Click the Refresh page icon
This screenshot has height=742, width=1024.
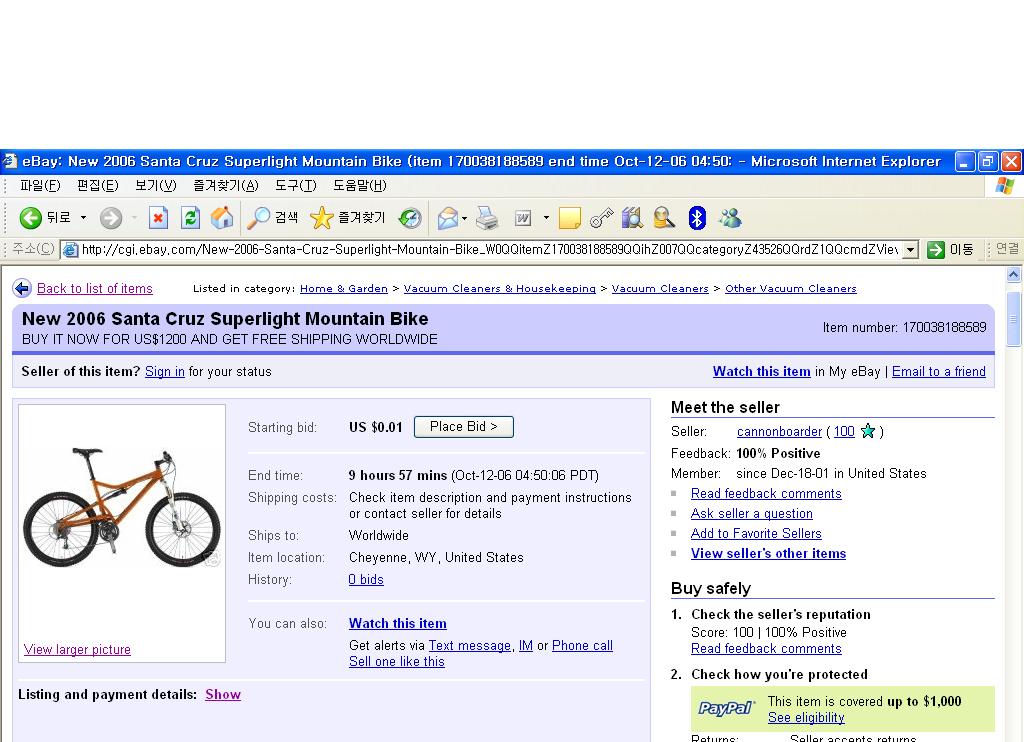(x=190, y=218)
